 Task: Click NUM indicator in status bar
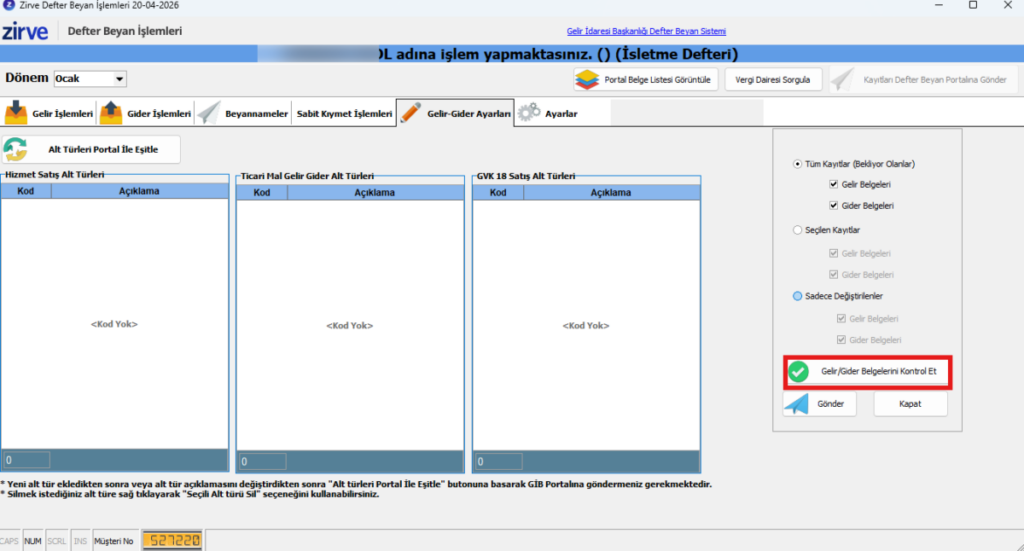click(x=33, y=541)
